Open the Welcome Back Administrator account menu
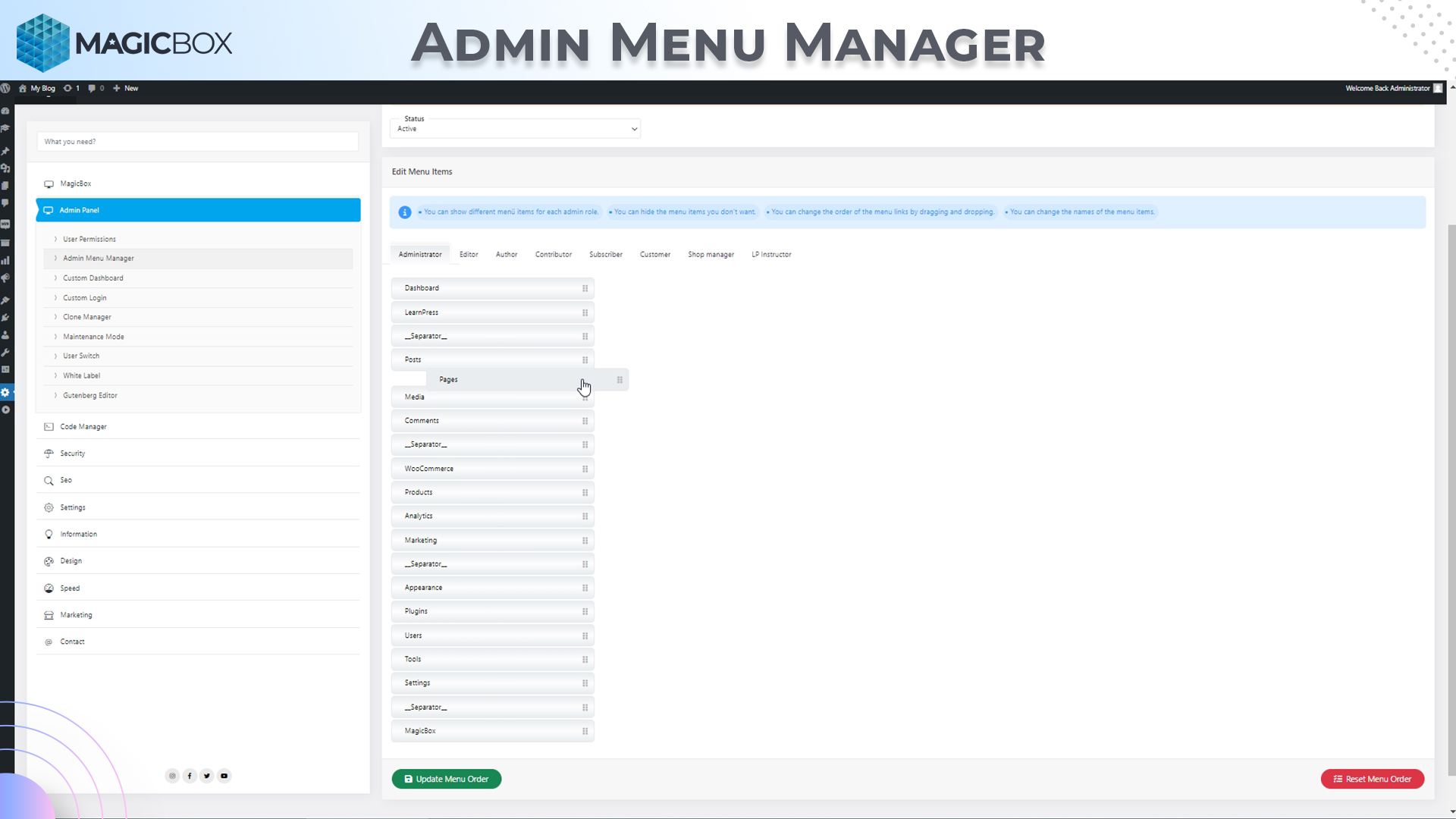1456x819 pixels. pyautogui.click(x=1394, y=89)
